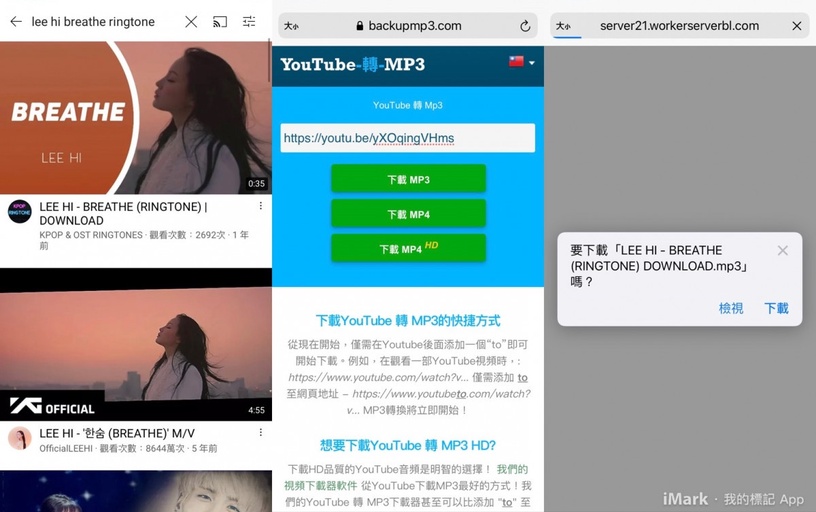Click the KPOP & OST RINGTONES channel info line
816x512 pixels.
click(144, 240)
